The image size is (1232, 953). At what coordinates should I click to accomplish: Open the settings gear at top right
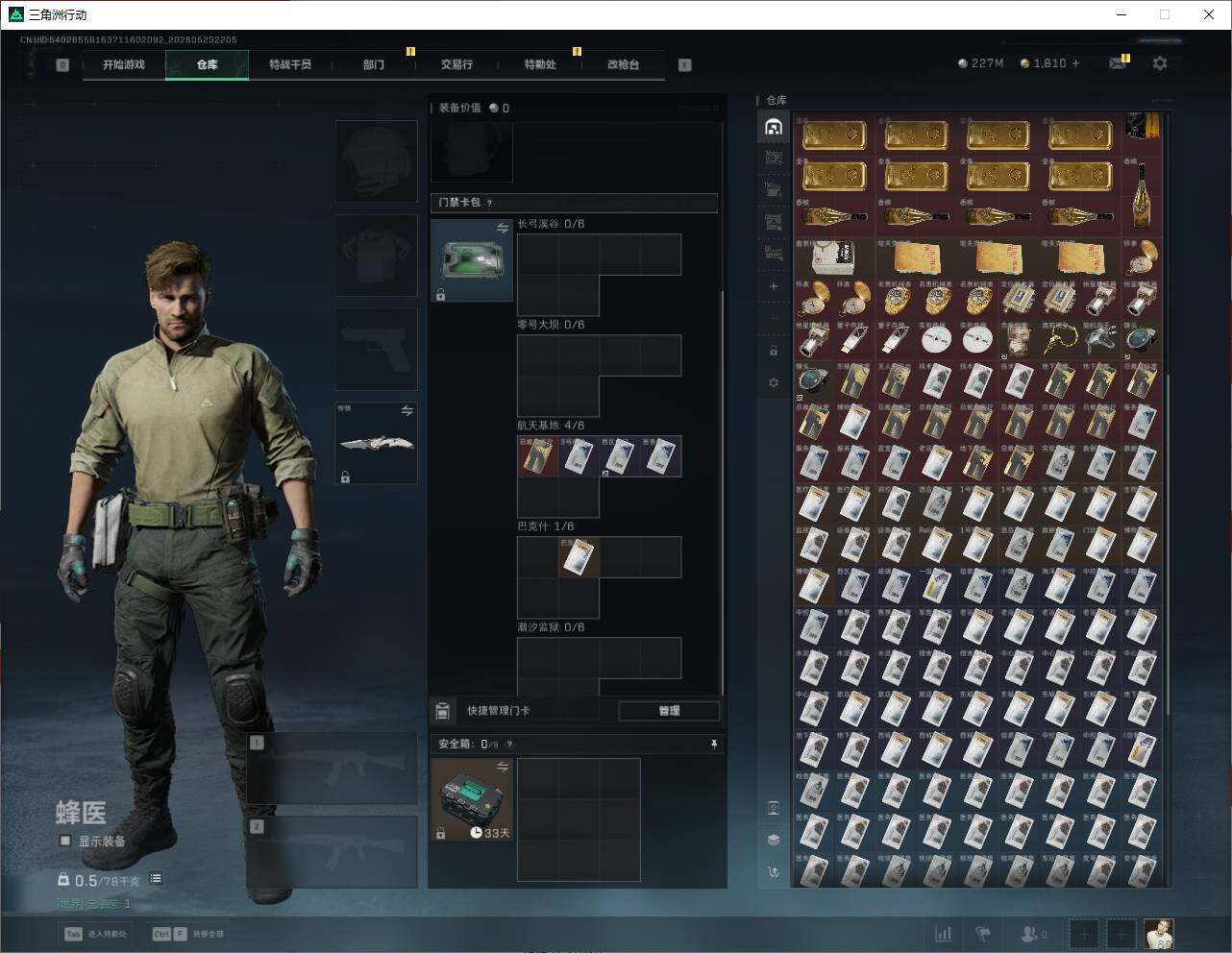[x=1160, y=62]
